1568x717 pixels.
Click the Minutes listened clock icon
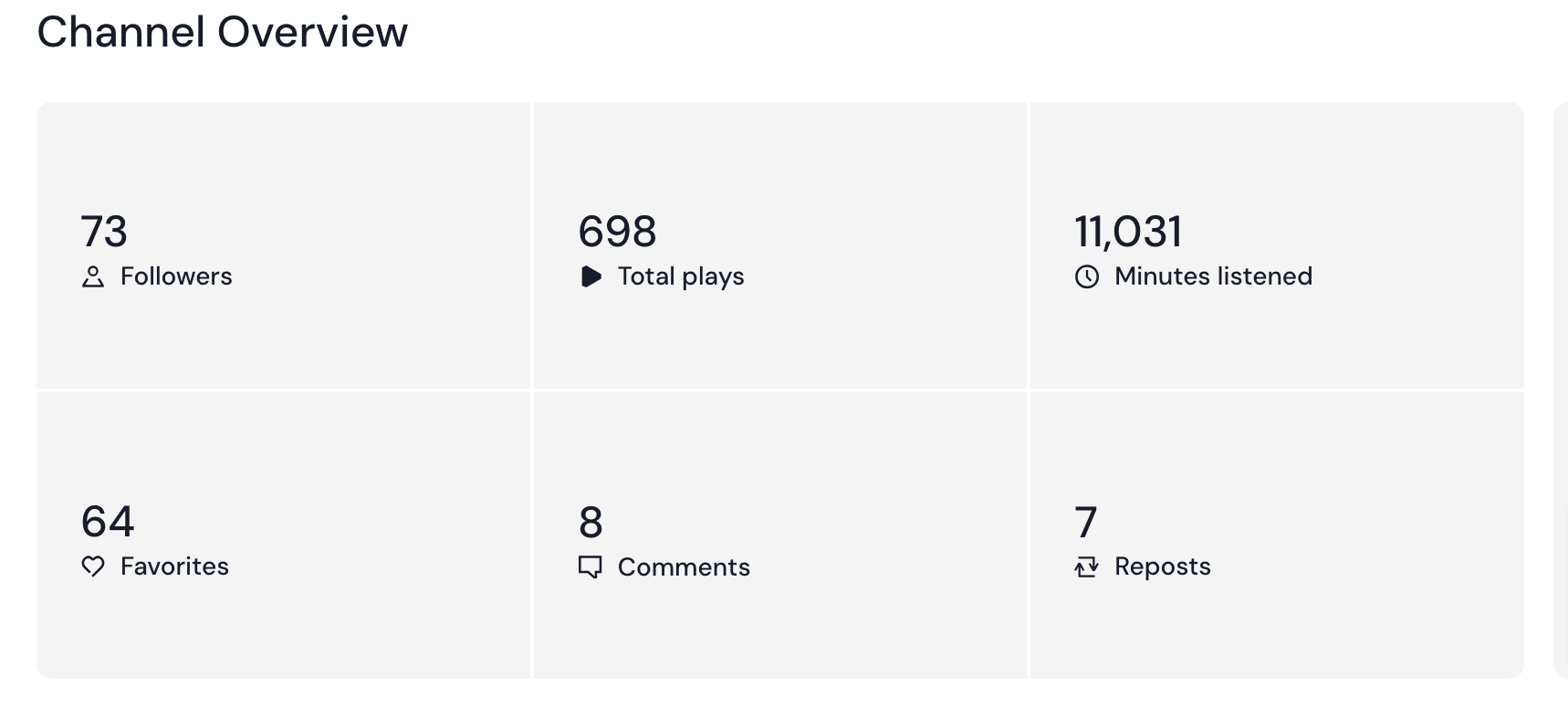(1086, 276)
